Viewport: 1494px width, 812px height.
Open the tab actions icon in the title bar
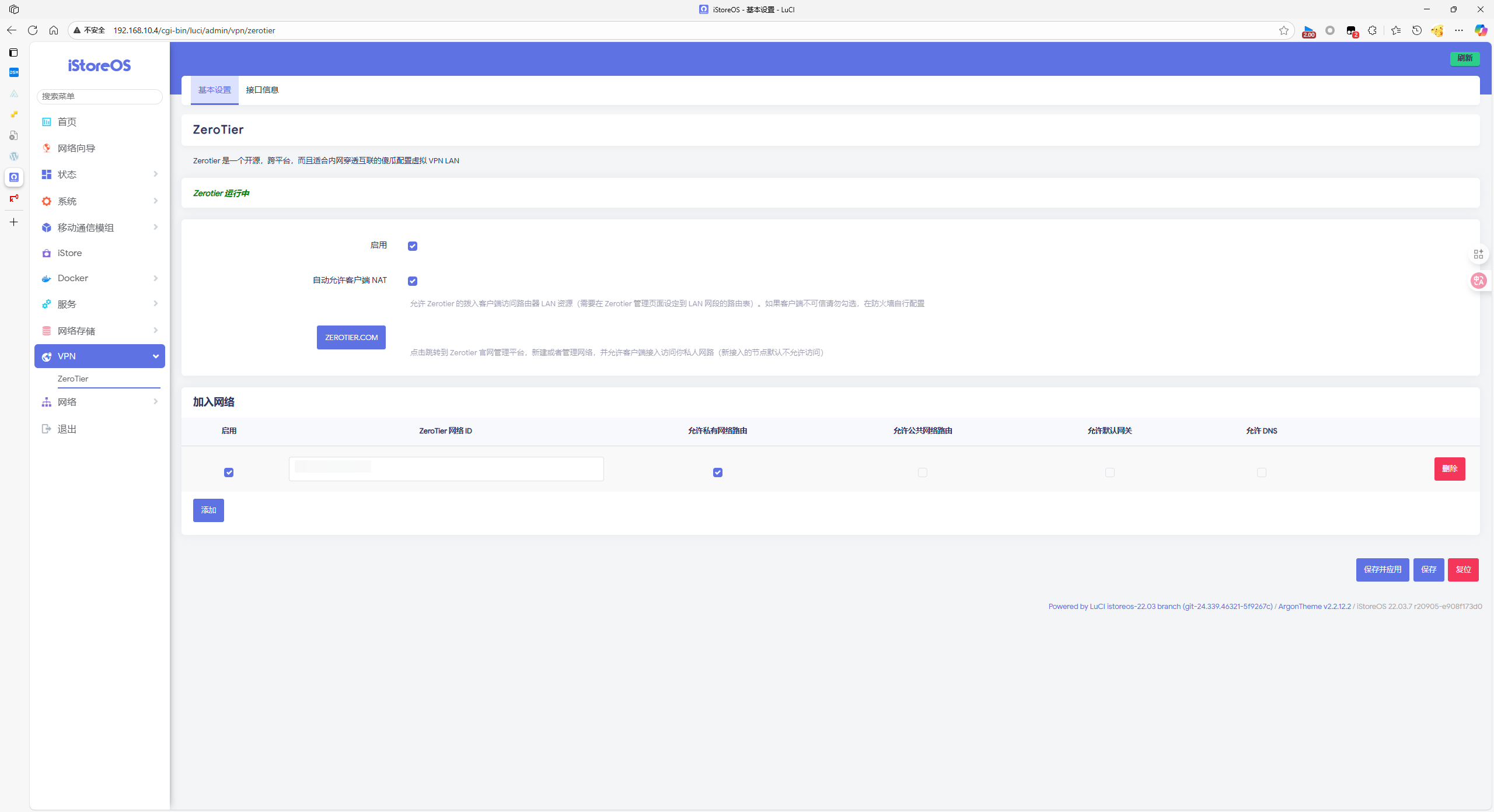pos(14,9)
